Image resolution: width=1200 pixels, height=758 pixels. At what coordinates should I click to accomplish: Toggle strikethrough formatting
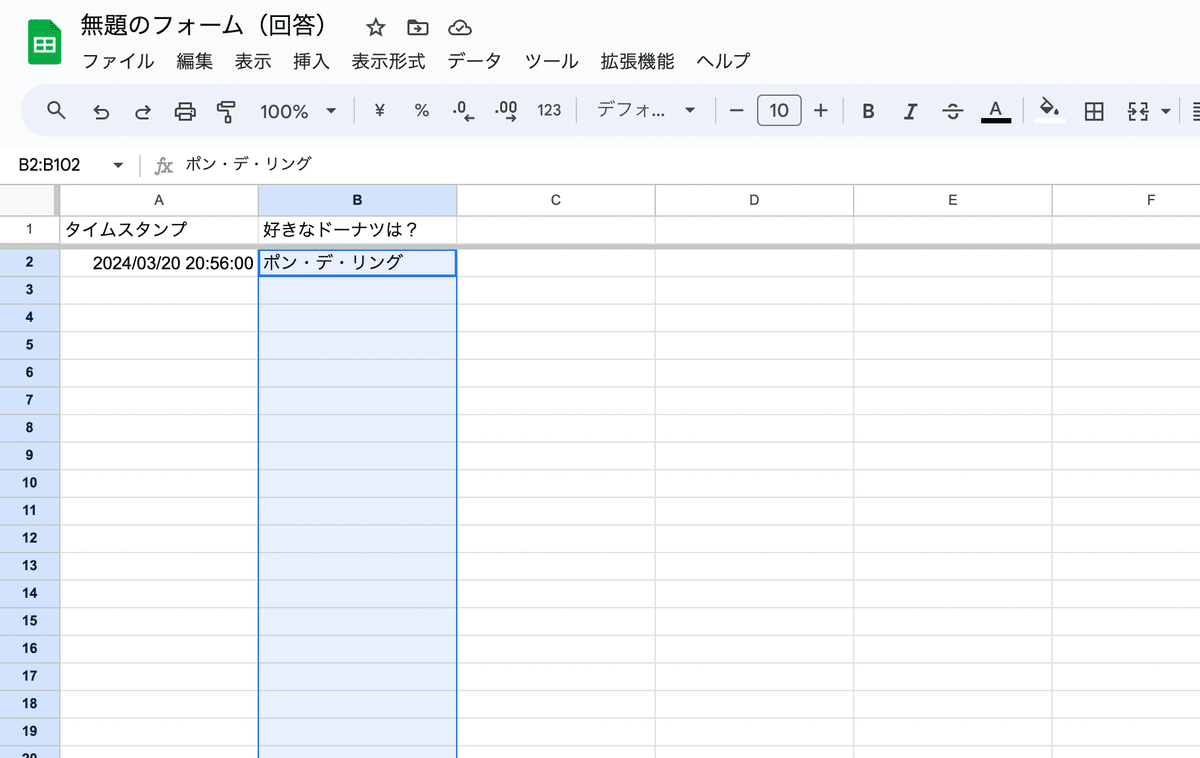[953, 111]
